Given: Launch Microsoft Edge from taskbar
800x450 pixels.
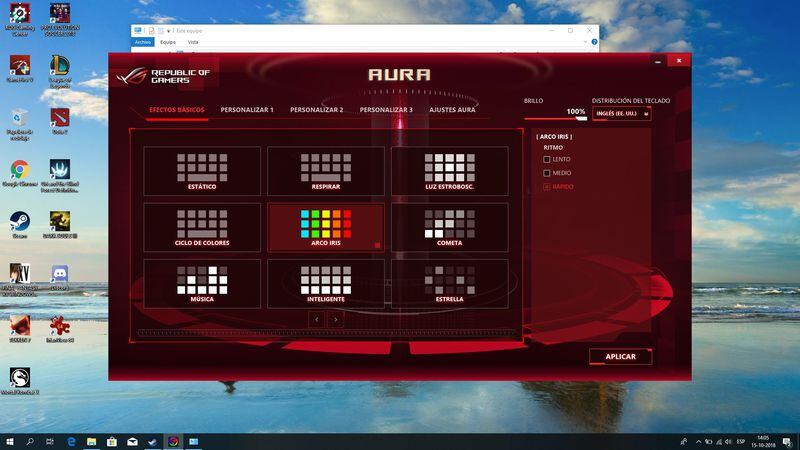Looking at the screenshot, I should point(71,442).
